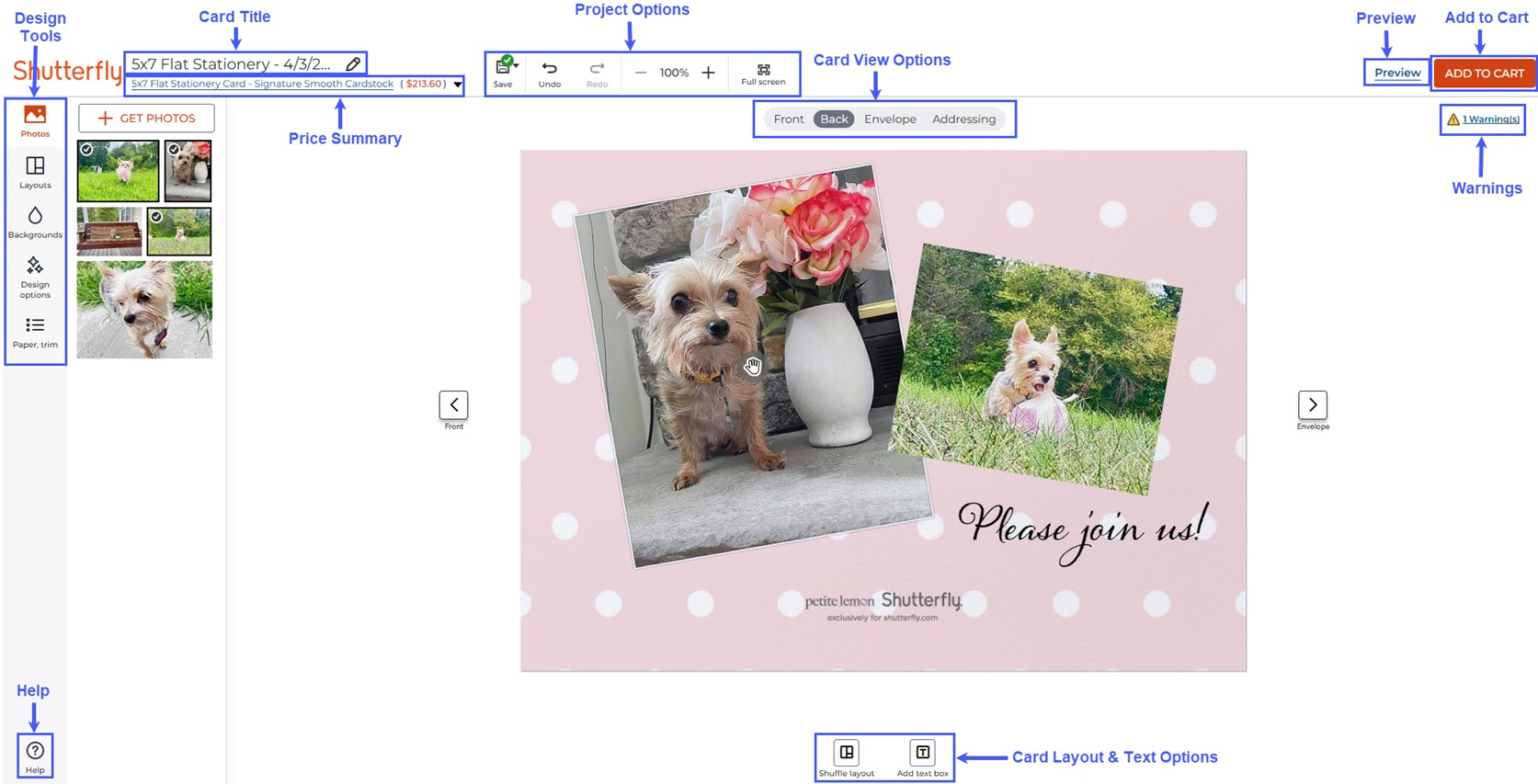This screenshot has height=784, width=1538.
Task: Open Design options in sidebar
Action: coord(35,276)
